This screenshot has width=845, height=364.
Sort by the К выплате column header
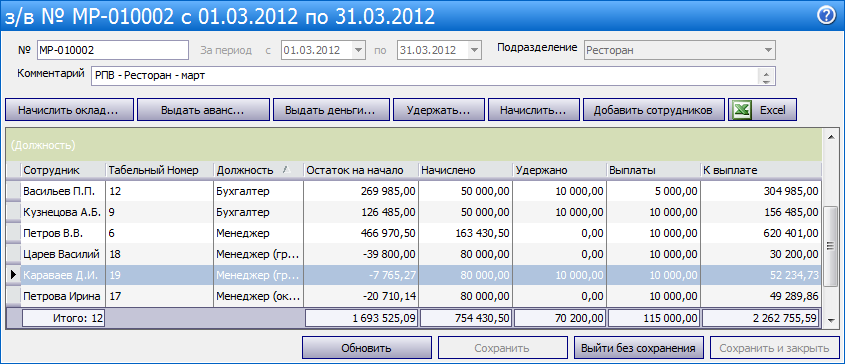coord(761,170)
